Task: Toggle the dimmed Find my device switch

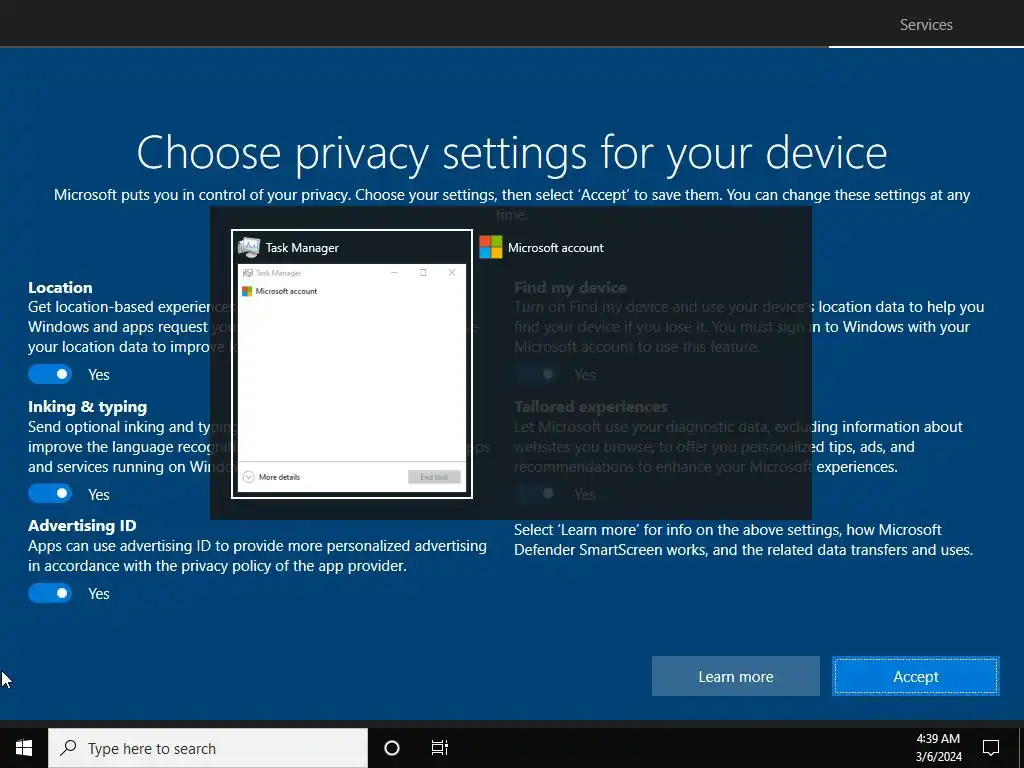Action: tap(536, 374)
